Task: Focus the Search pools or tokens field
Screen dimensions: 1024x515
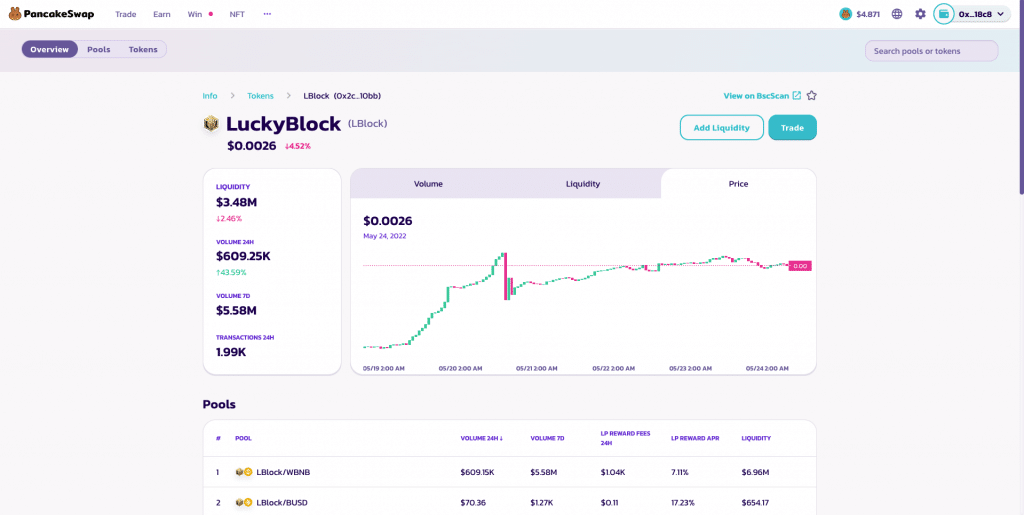Action: 931,50
